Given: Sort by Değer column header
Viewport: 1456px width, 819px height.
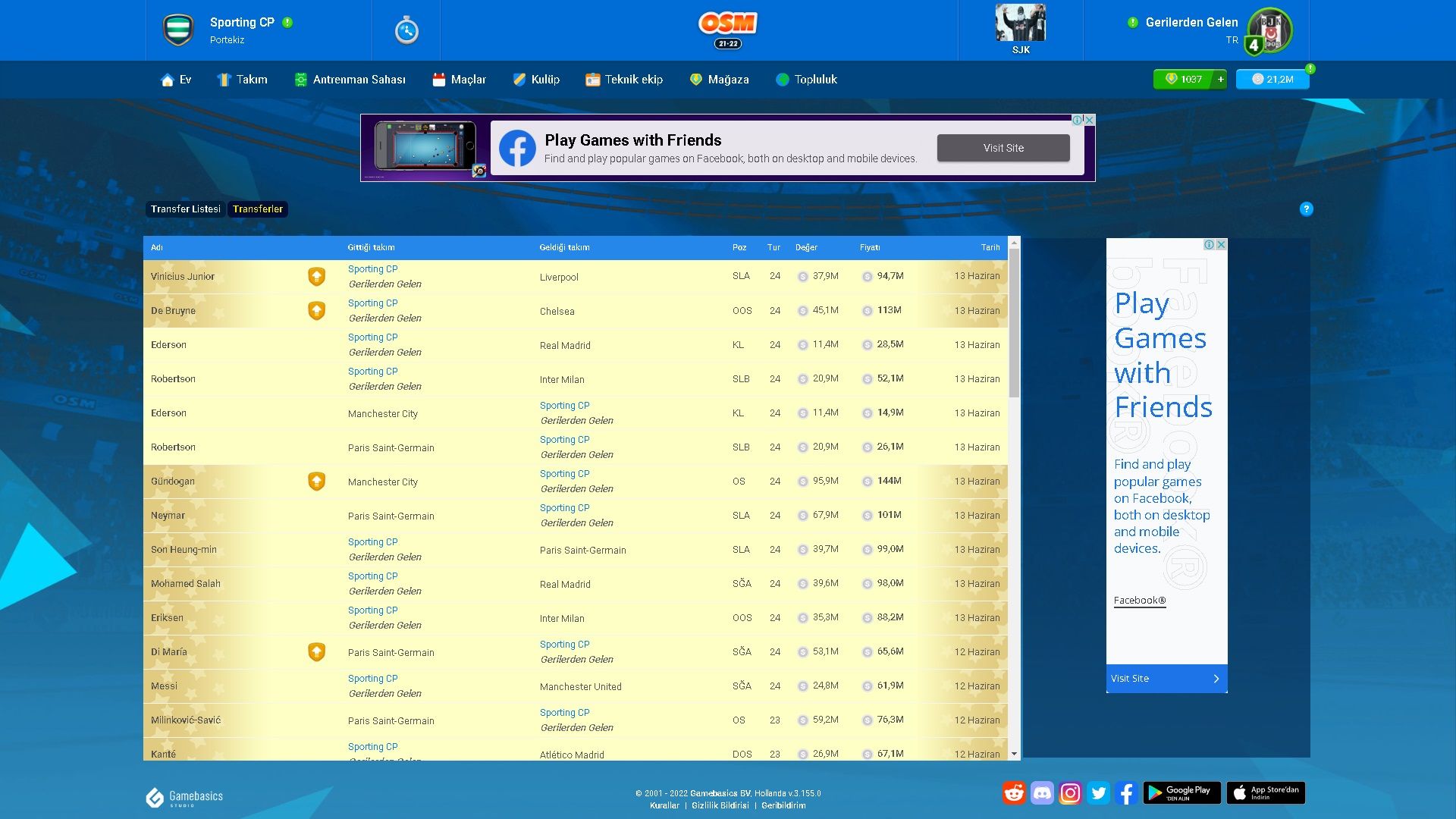Looking at the screenshot, I should point(806,247).
